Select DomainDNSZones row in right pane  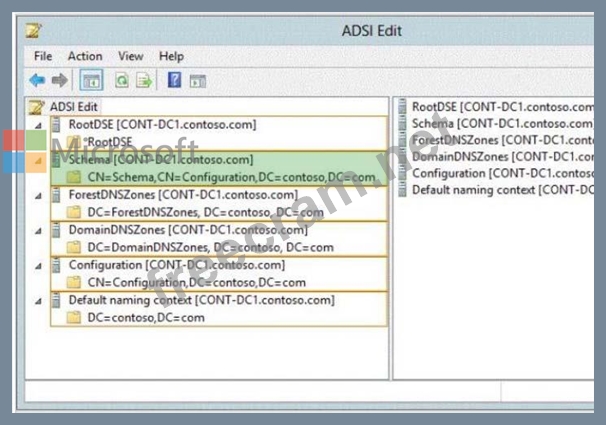point(496,156)
